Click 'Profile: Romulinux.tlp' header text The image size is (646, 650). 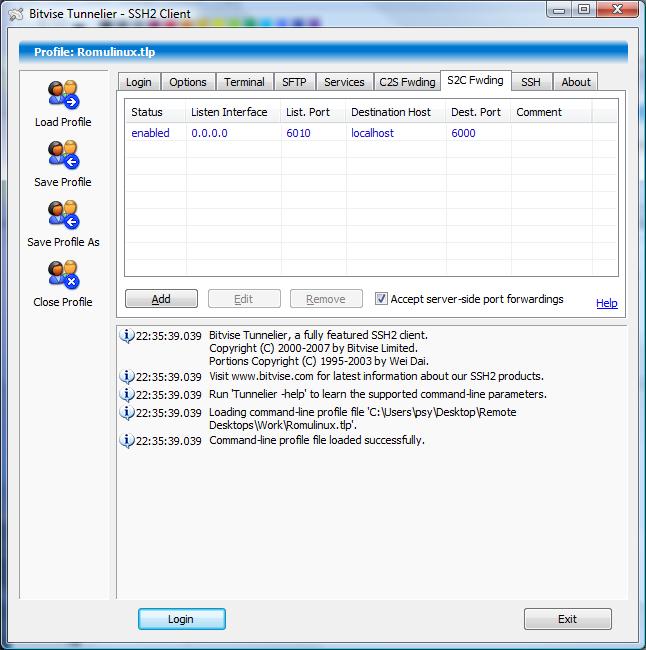coord(95,52)
